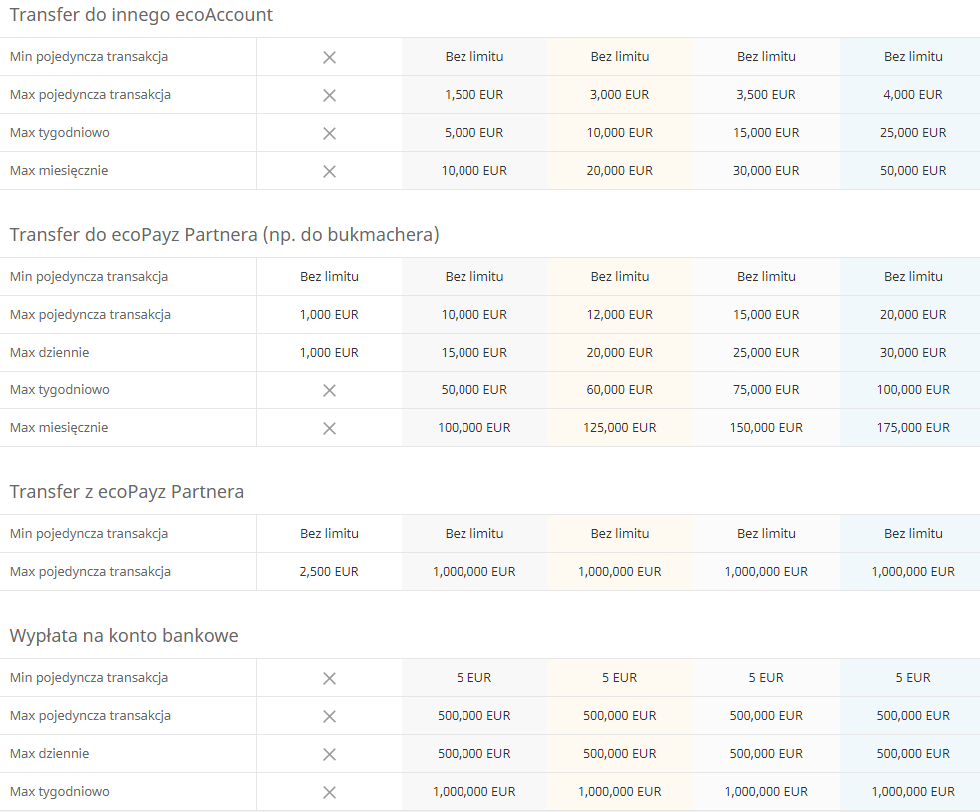Select heading Transfer do ecoPayz Partnera (np. do bukmachera)
This screenshot has height=812, width=980.
coord(224,234)
